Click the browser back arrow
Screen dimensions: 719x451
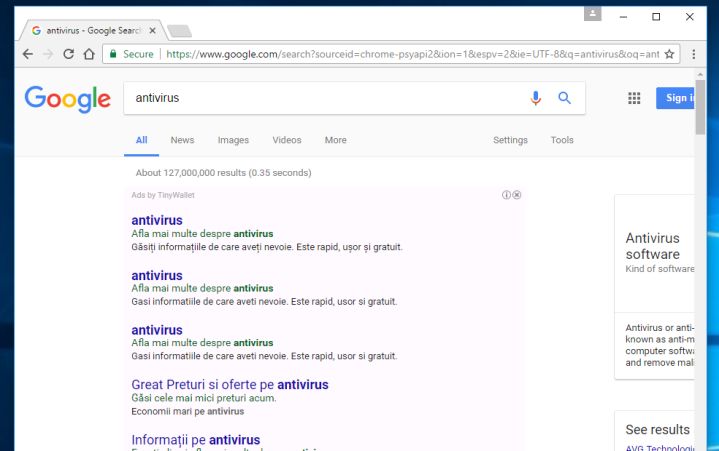coord(28,54)
